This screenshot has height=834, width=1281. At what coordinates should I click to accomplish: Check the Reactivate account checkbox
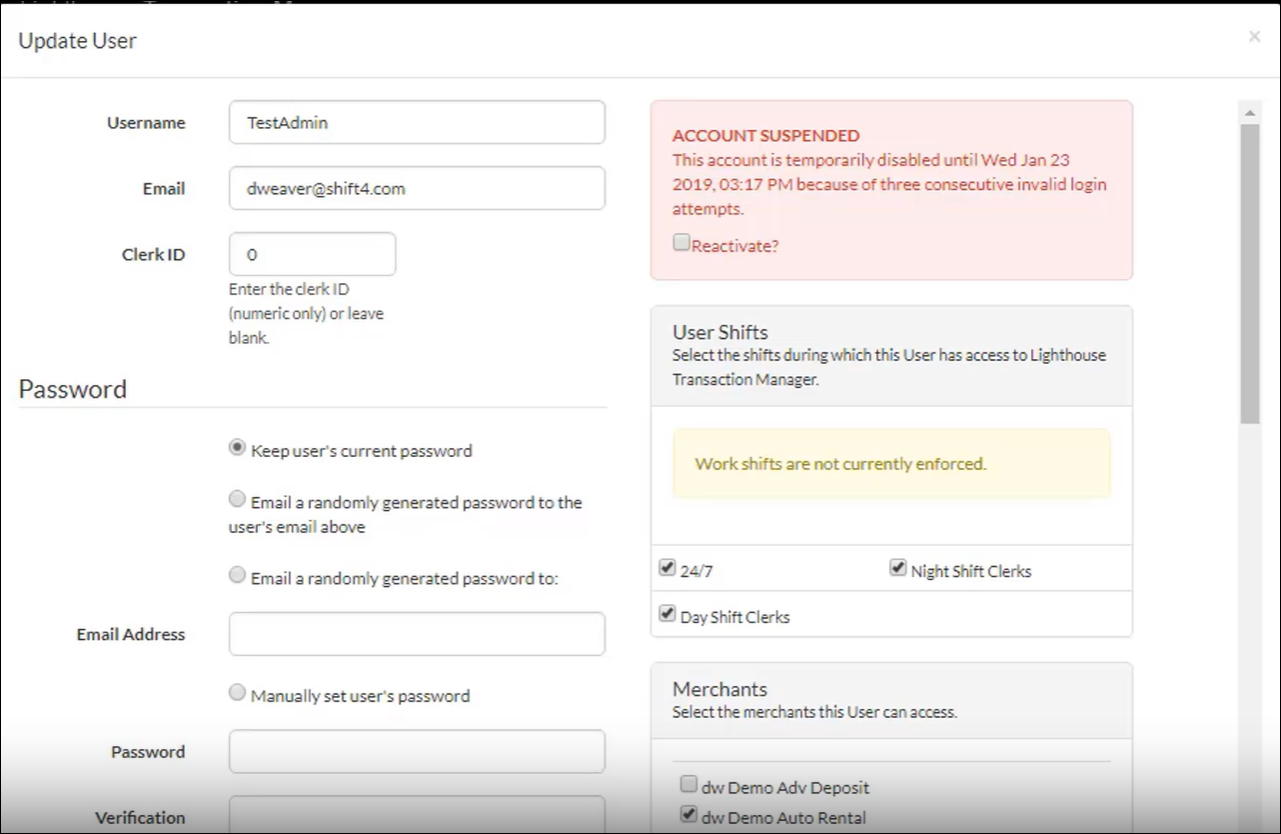point(681,243)
